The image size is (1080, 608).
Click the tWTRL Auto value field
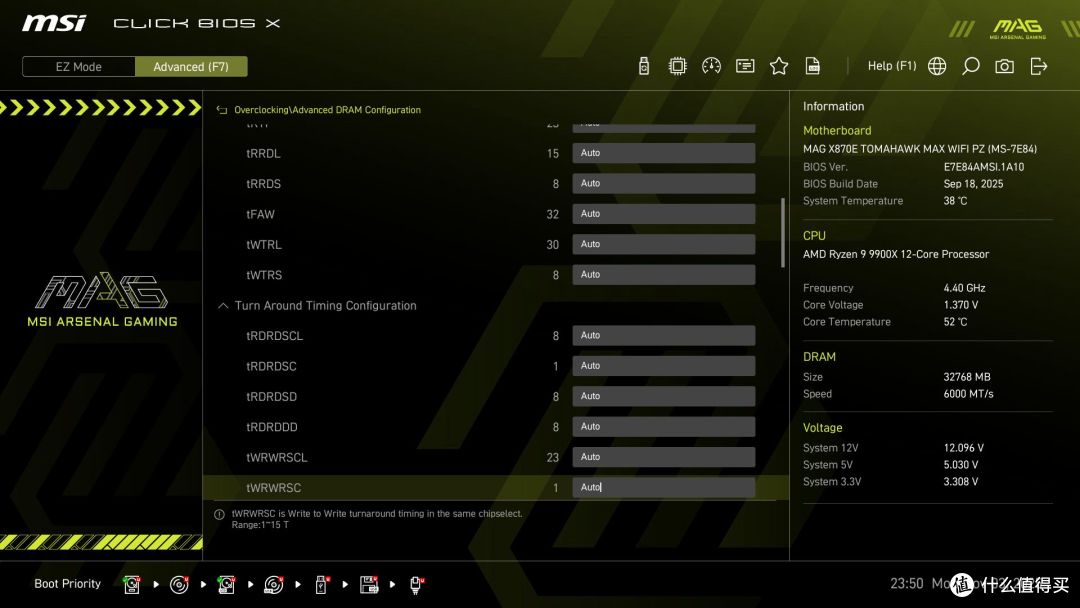(x=664, y=244)
